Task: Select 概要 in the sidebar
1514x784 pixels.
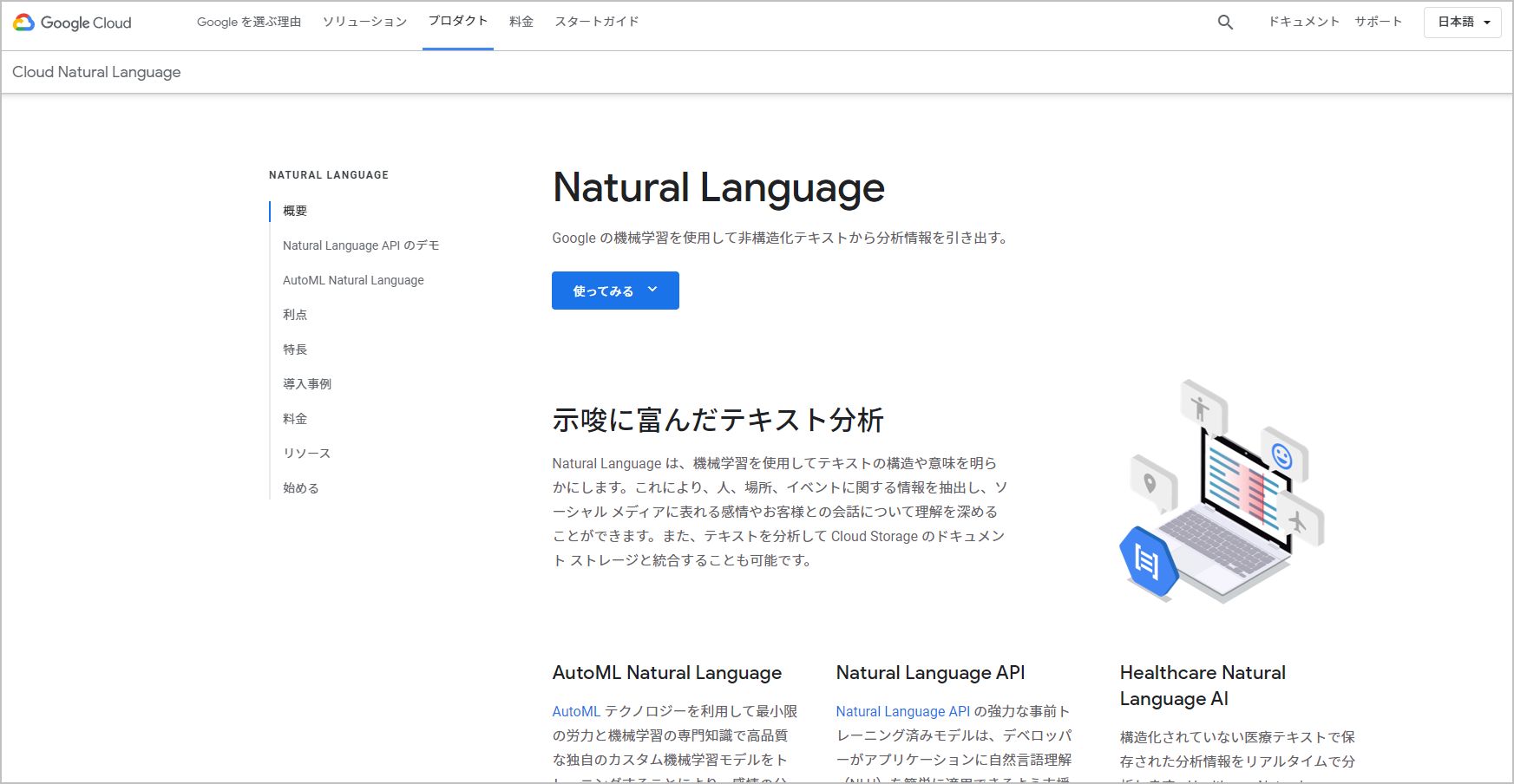Action: [x=295, y=211]
